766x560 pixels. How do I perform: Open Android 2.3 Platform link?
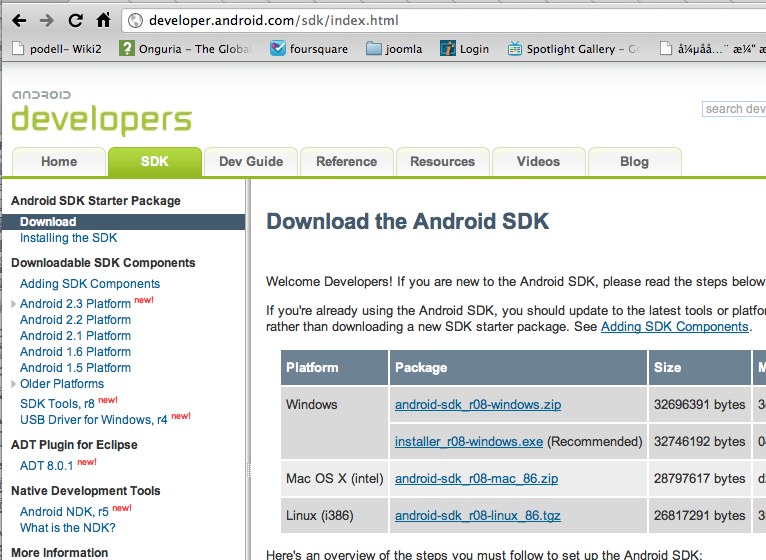pyautogui.click(x=75, y=304)
